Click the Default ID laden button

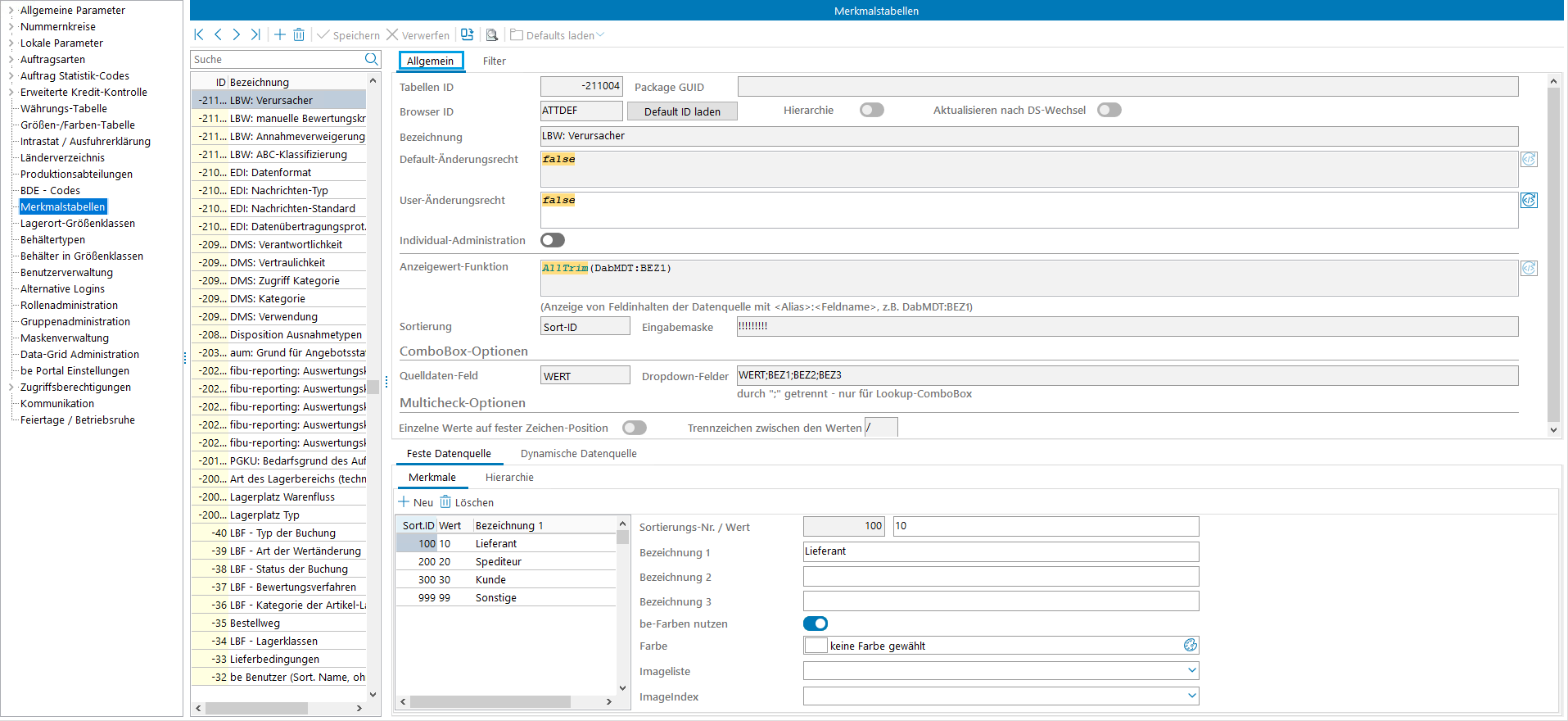[682, 111]
